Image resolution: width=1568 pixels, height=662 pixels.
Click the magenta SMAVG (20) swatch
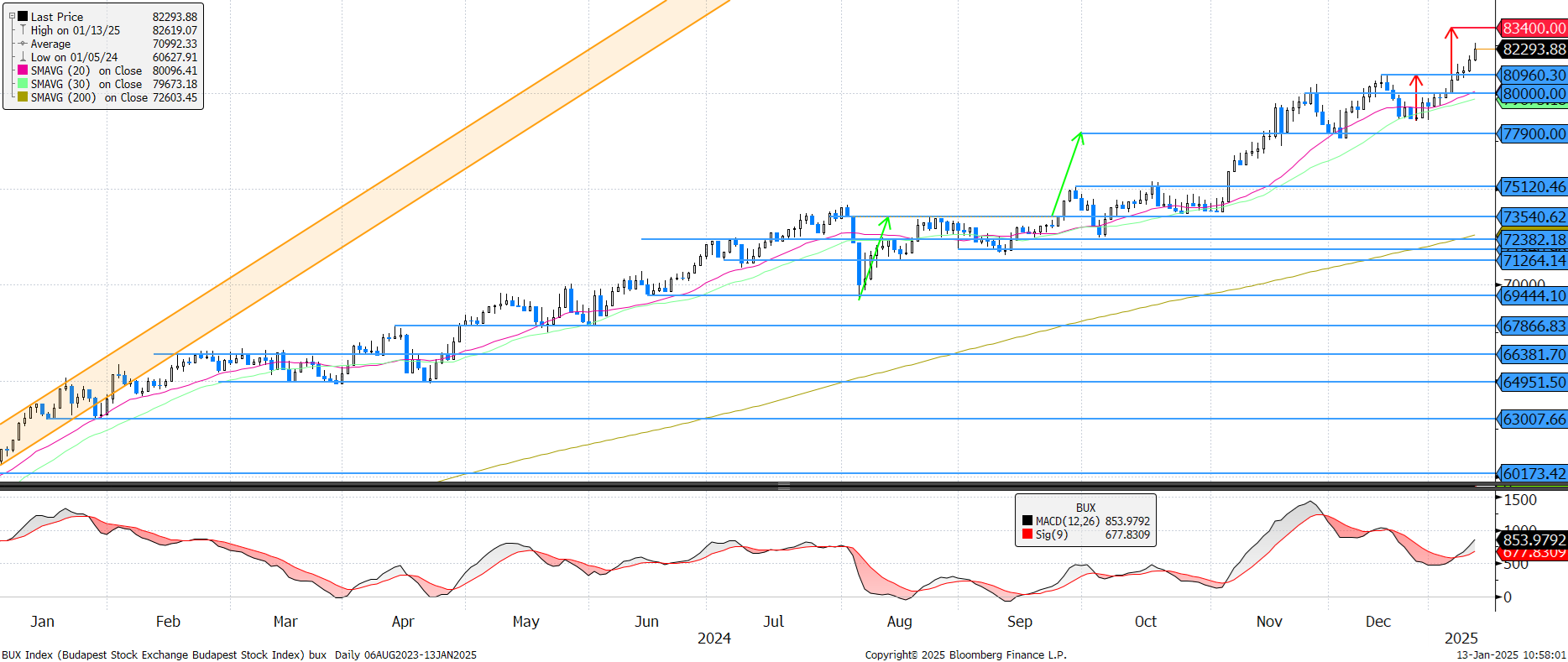coord(23,70)
